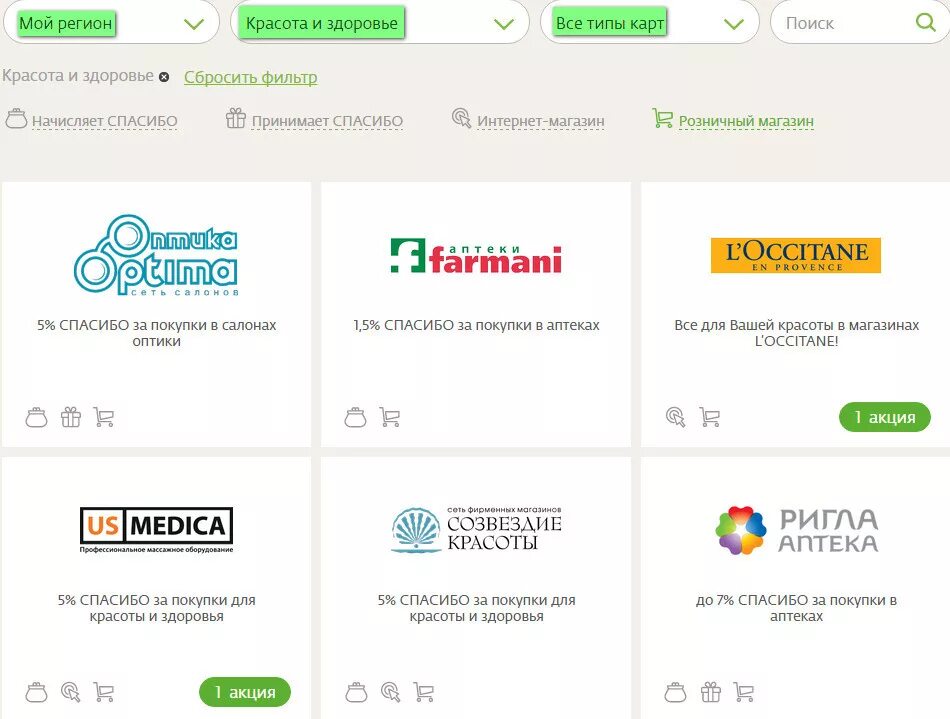Open the Мой регион dropdown
This screenshot has height=719, width=950.
(111, 23)
